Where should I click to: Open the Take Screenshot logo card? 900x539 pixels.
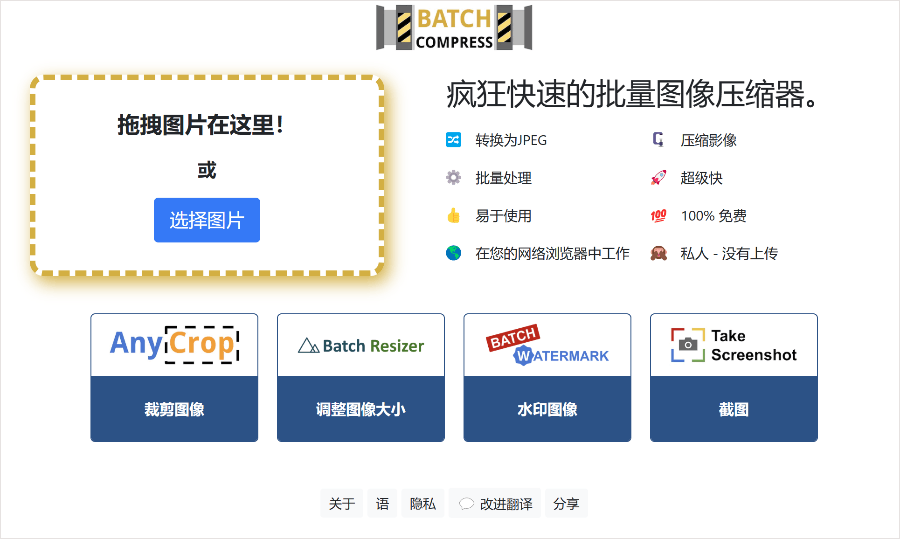734,345
